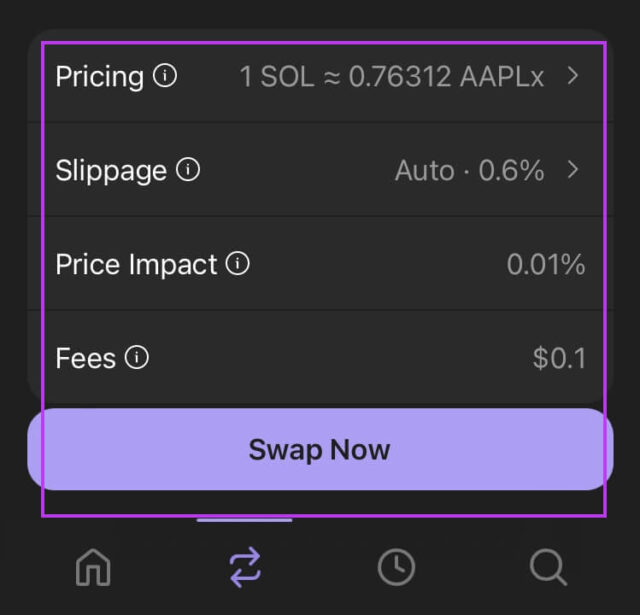This screenshot has height=615, width=640.
Task: Open the Auto · 0.6% slippage setting
Action: tap(469, 171)
